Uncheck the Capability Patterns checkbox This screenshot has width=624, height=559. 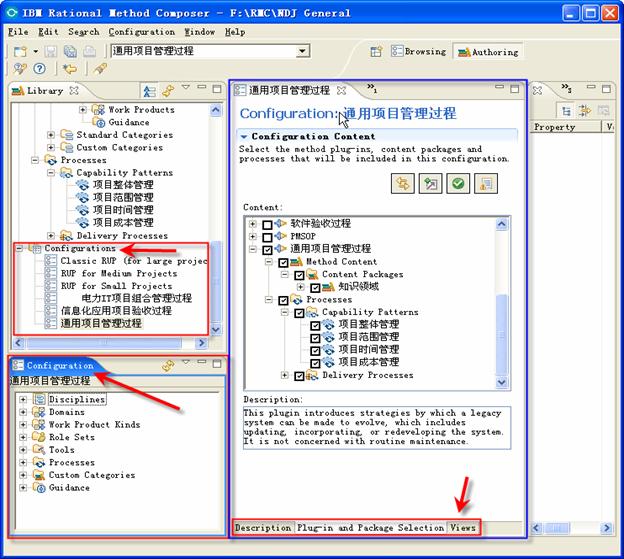(x=299, y=314)
